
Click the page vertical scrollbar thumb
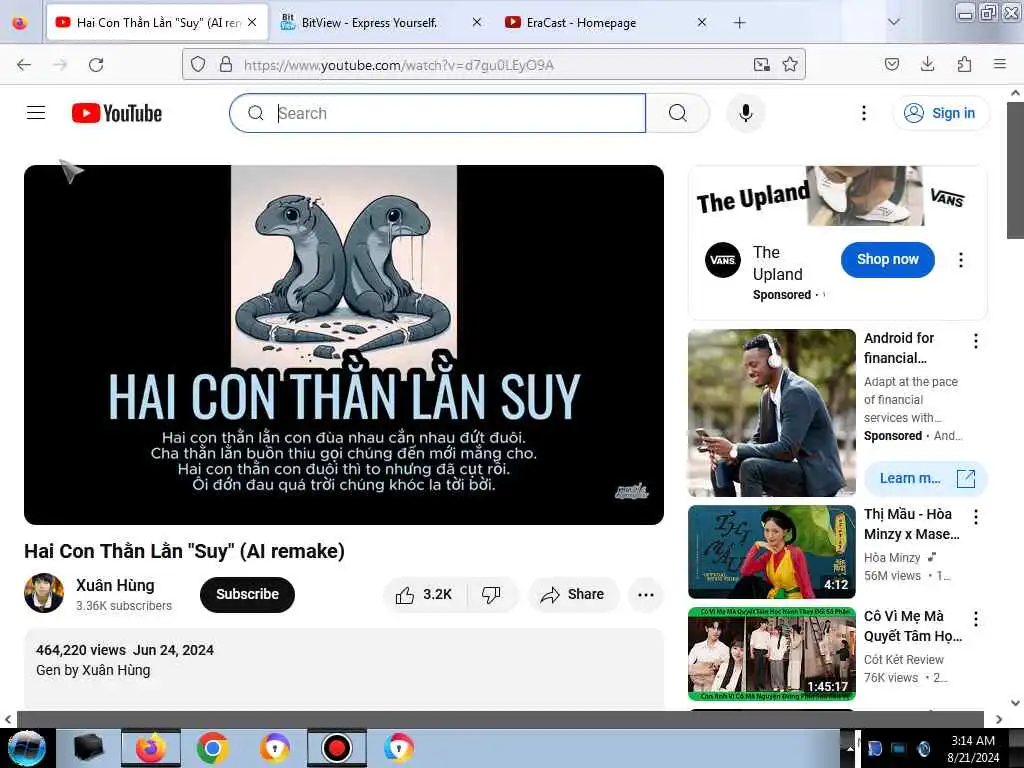(1016, 171)
